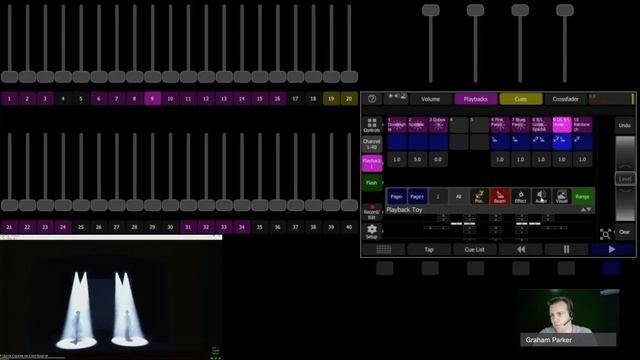Select the Visual attribute icon

coord(562,196)
